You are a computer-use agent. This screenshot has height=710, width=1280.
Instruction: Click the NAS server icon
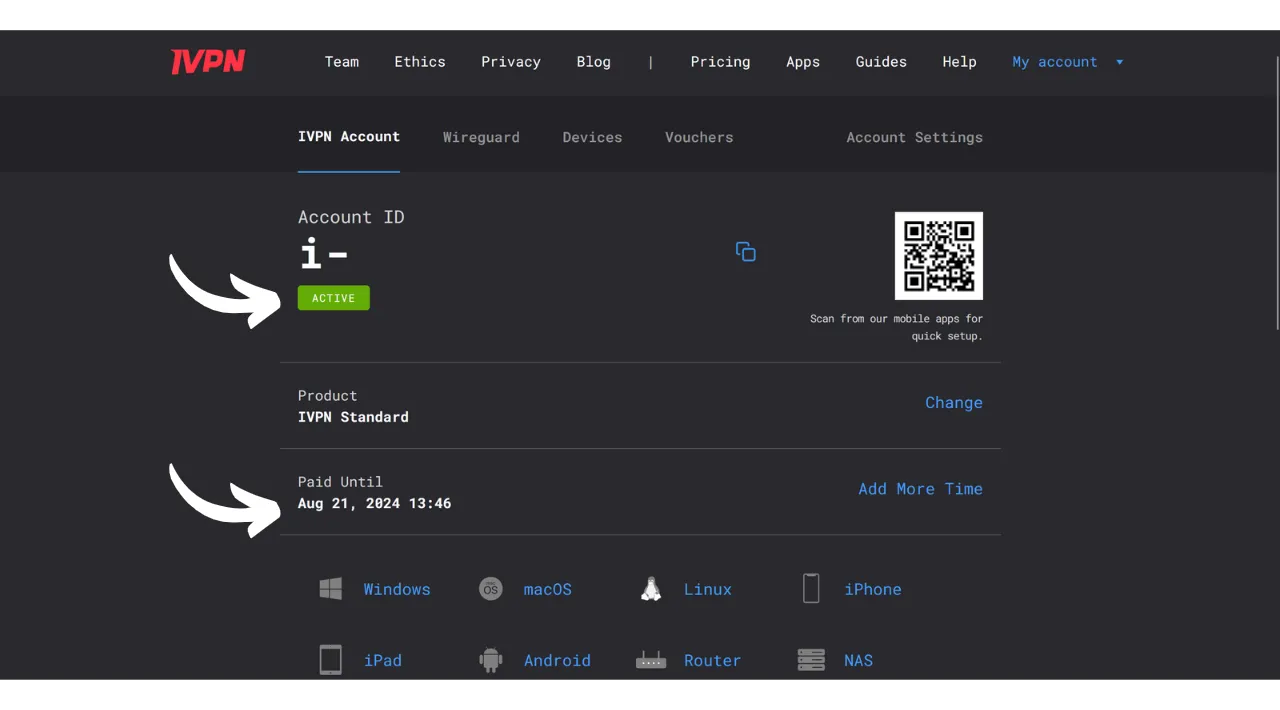(811, 660)
